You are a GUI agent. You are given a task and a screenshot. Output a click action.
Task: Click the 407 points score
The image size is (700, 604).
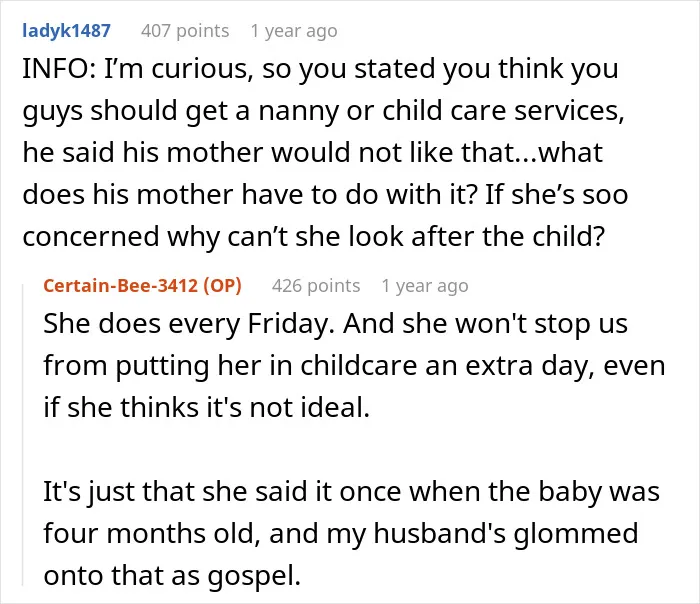pos(185,31)
